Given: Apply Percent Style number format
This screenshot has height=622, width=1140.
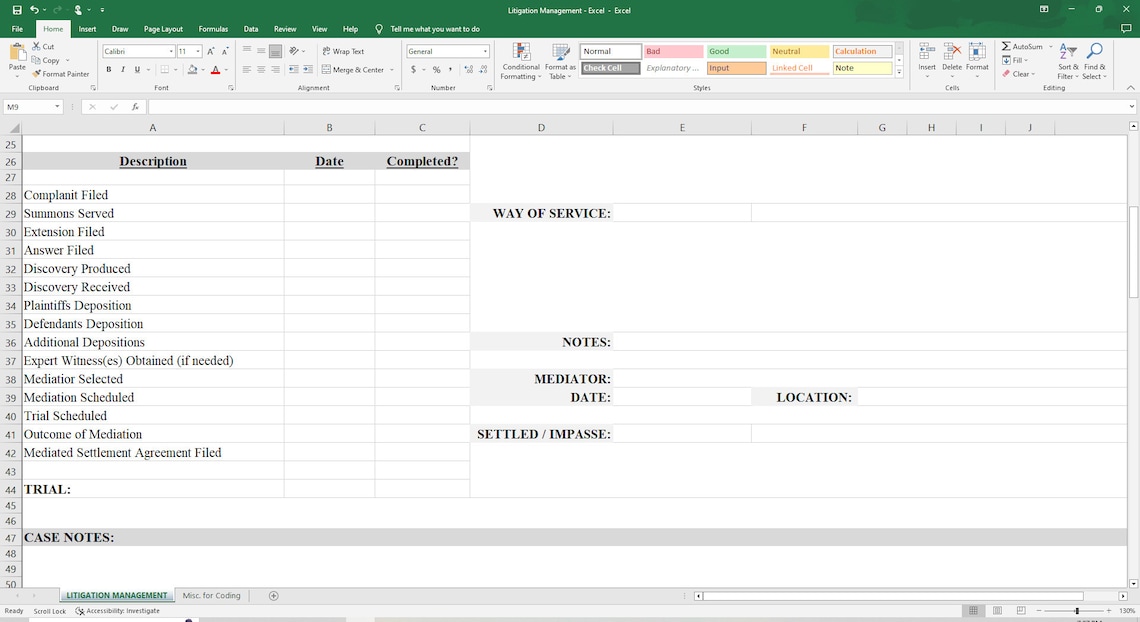Looking at the screenshot, I should [x=436, y=69].
